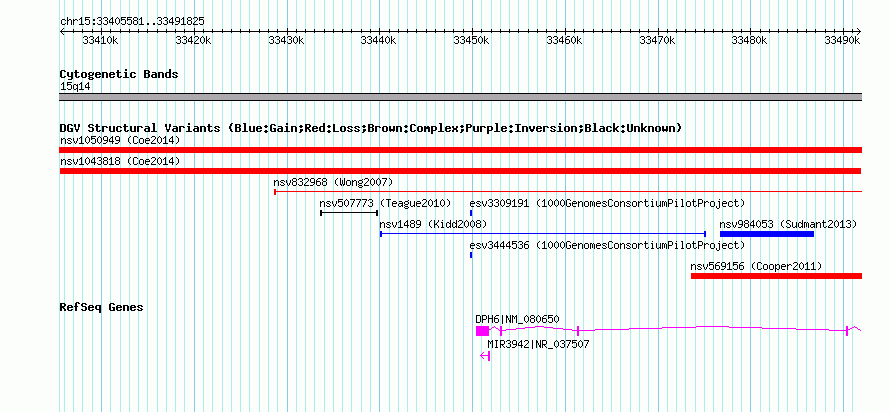Image resolution: width=890 pixels, height=412 pixels.
Task: Click the nsv832968 (Wong2007) label
Action: point(333,182)
